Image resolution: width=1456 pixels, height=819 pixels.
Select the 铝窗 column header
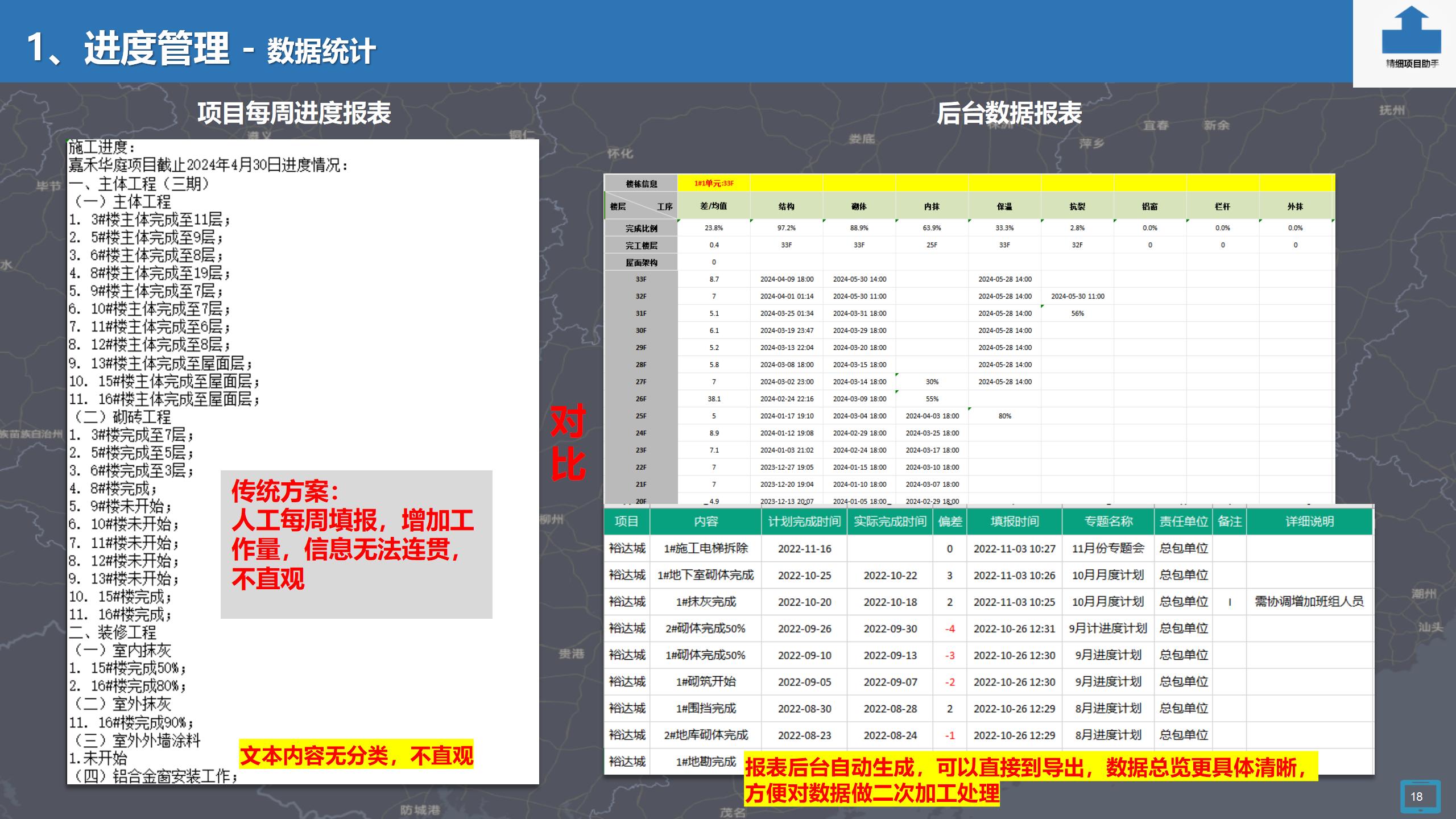tap(1150, 206)
